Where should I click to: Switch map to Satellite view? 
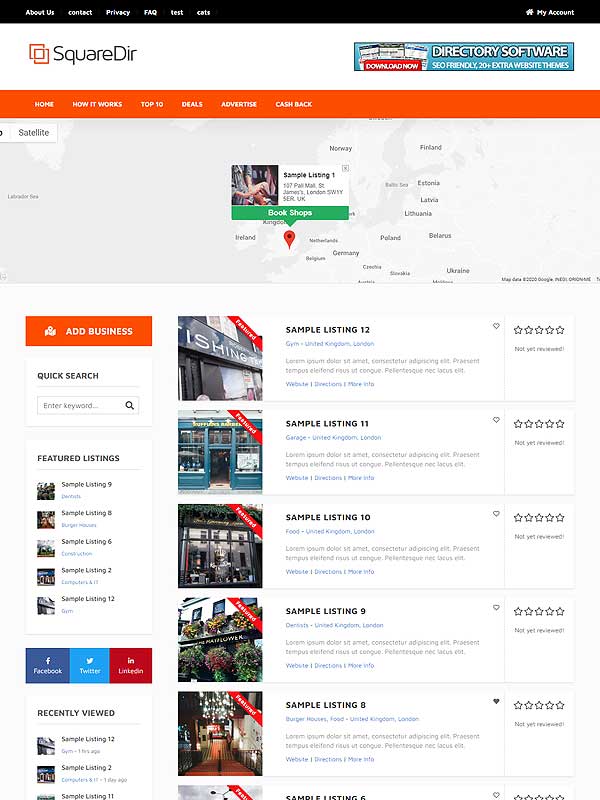(x=34, y=132)
